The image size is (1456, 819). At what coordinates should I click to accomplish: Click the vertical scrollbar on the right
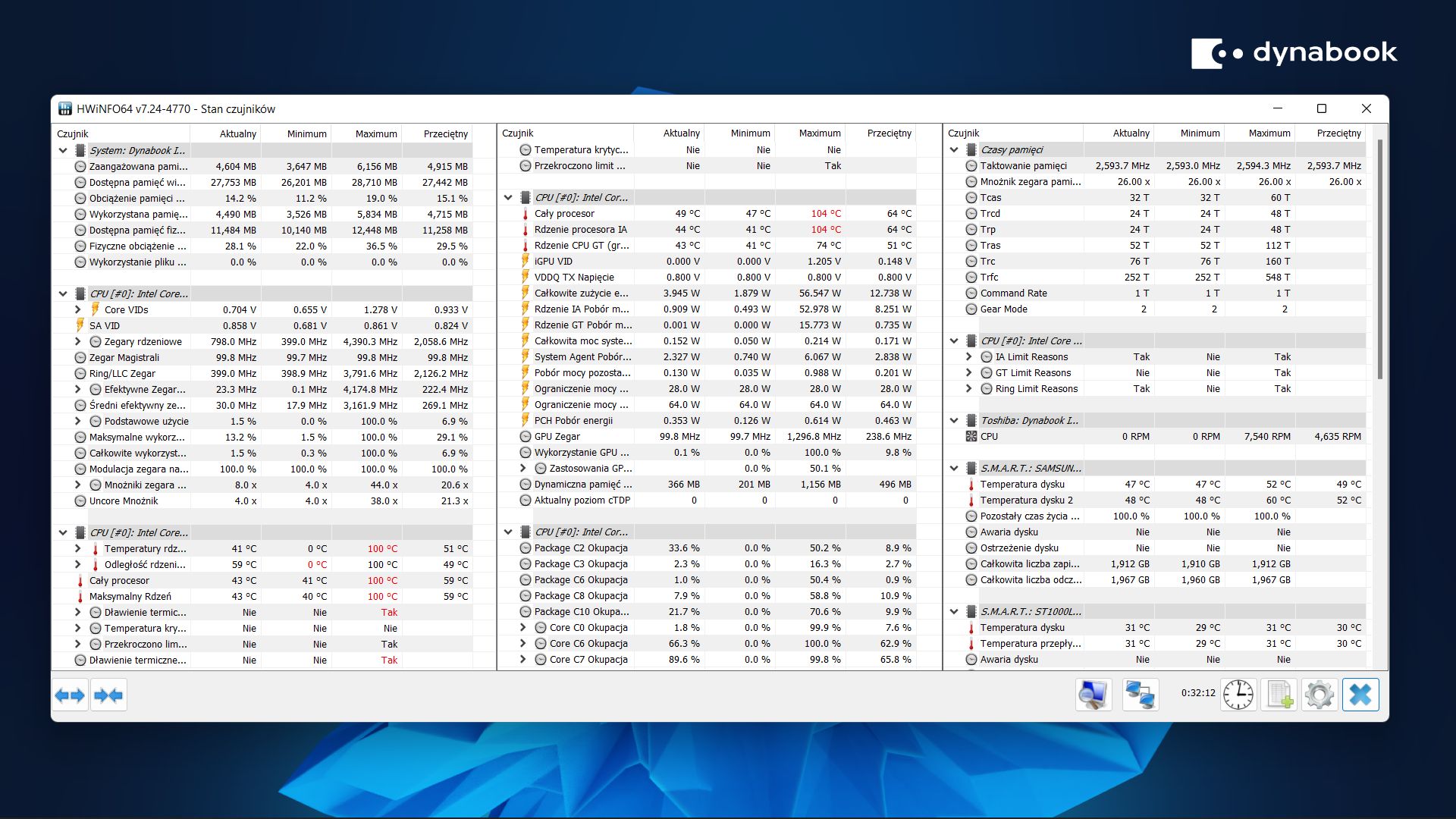point(1380,258)
